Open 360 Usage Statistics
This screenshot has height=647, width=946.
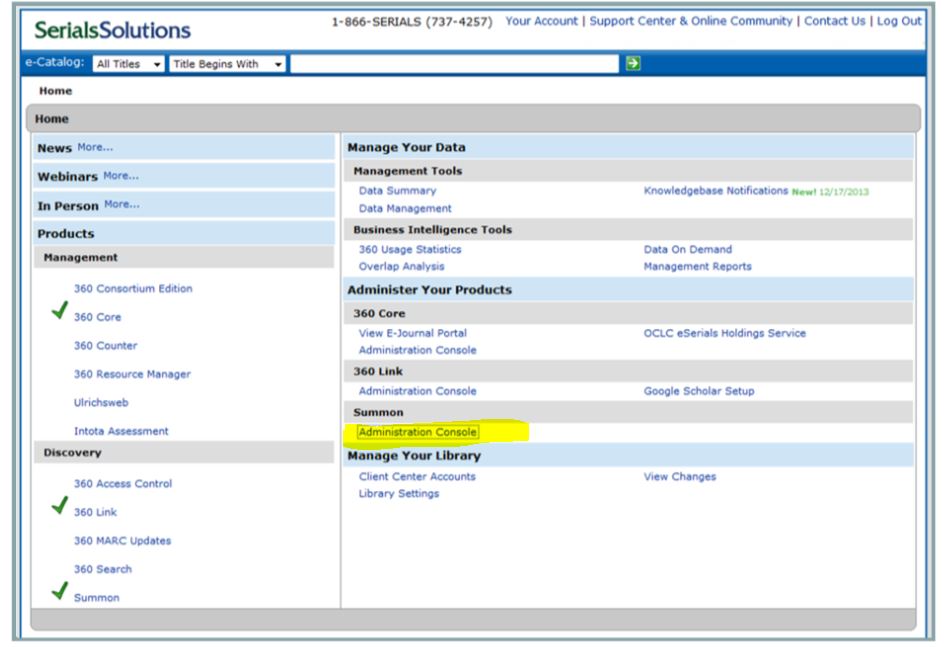tap(410, 249)
